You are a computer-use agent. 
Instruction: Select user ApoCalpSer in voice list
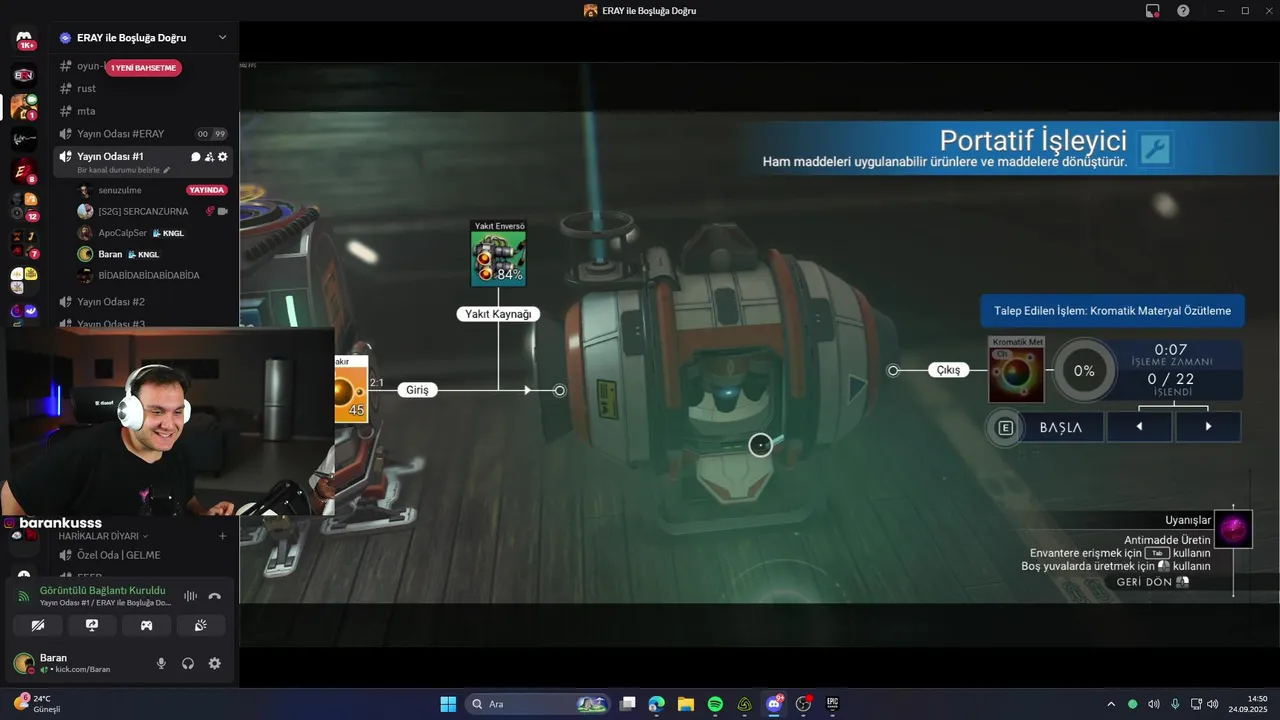coord(123,233)
